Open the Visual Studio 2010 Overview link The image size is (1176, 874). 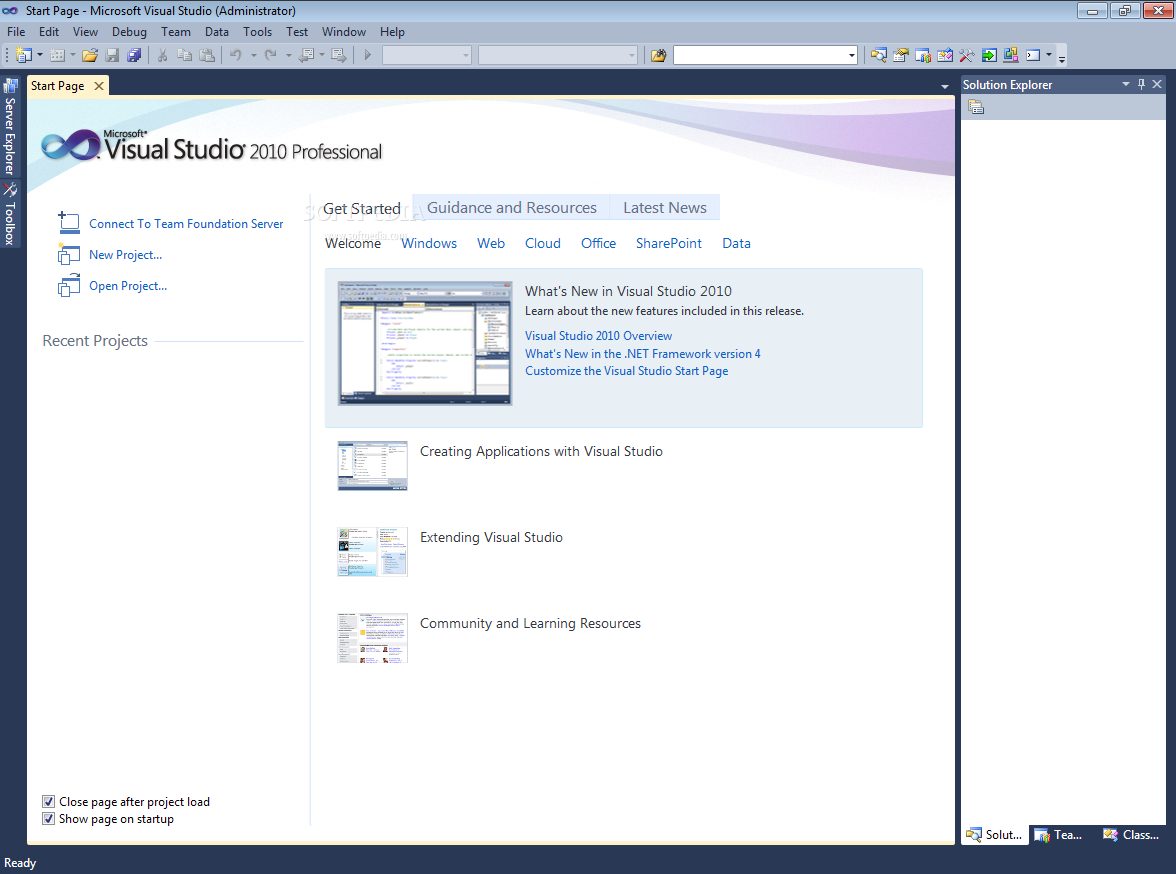click(598, 335)
